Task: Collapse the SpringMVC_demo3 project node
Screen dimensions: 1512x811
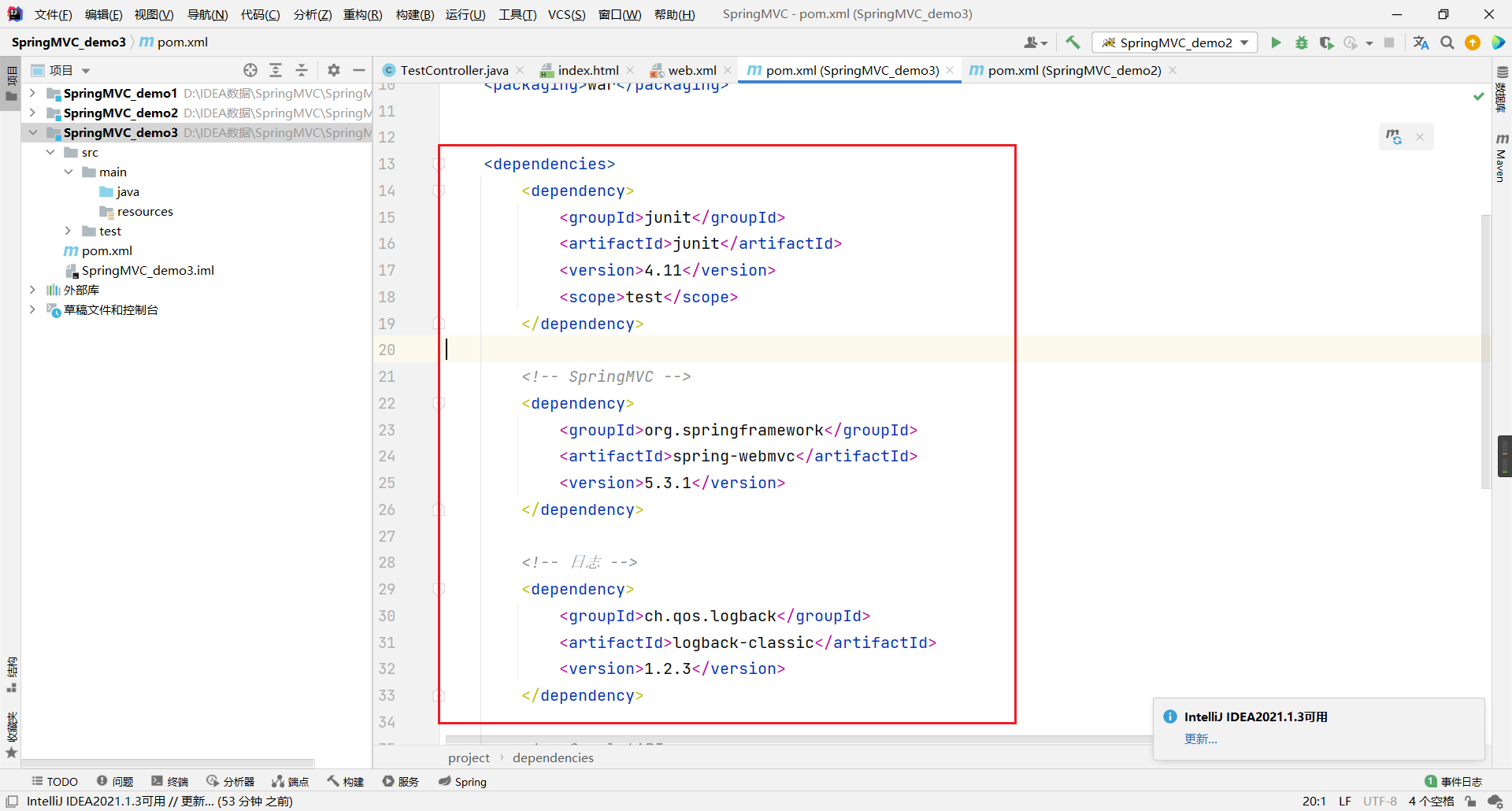Action: click(x=32, y=132)
